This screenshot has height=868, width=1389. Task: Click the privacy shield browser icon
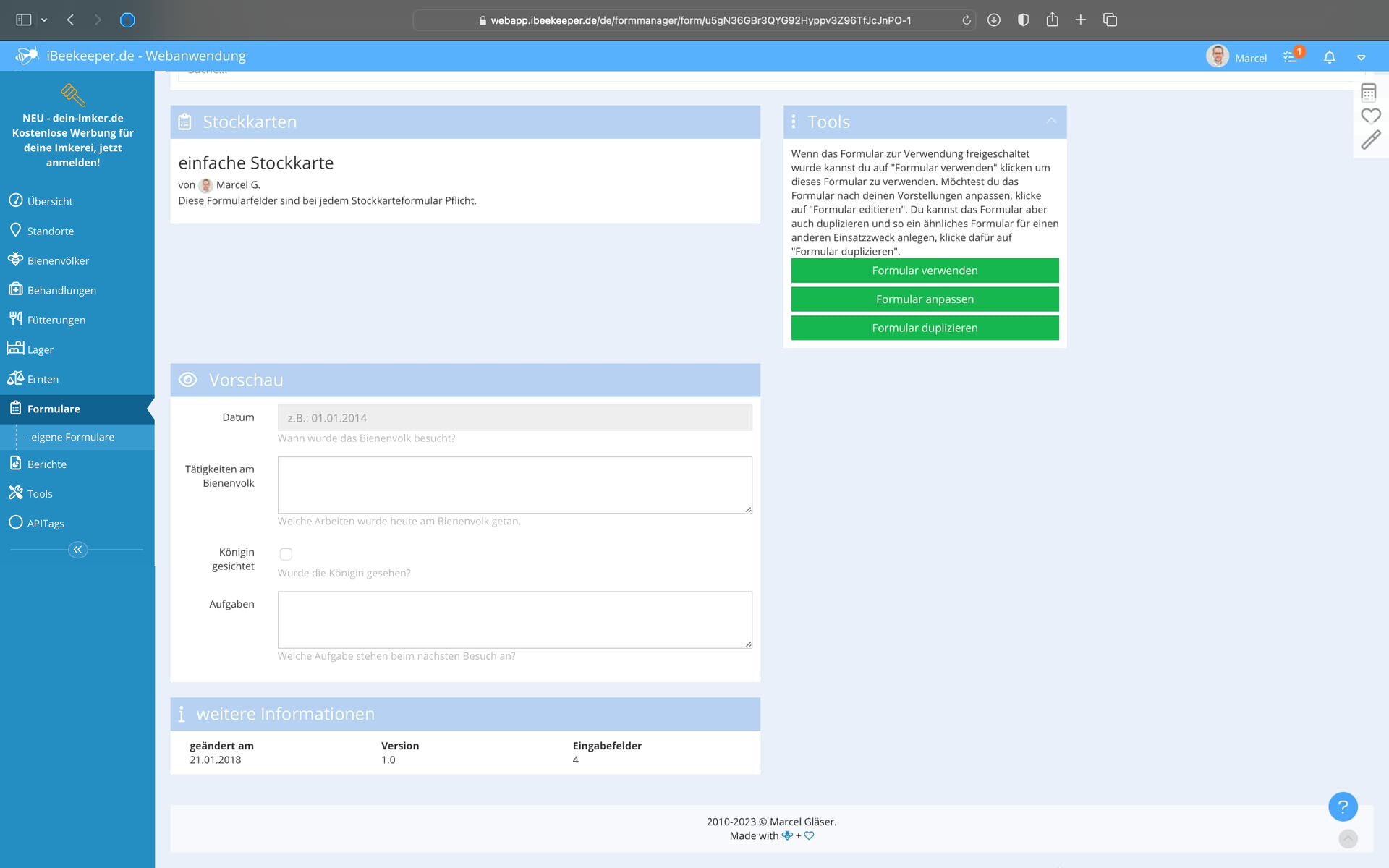[x=1023, y=20]
